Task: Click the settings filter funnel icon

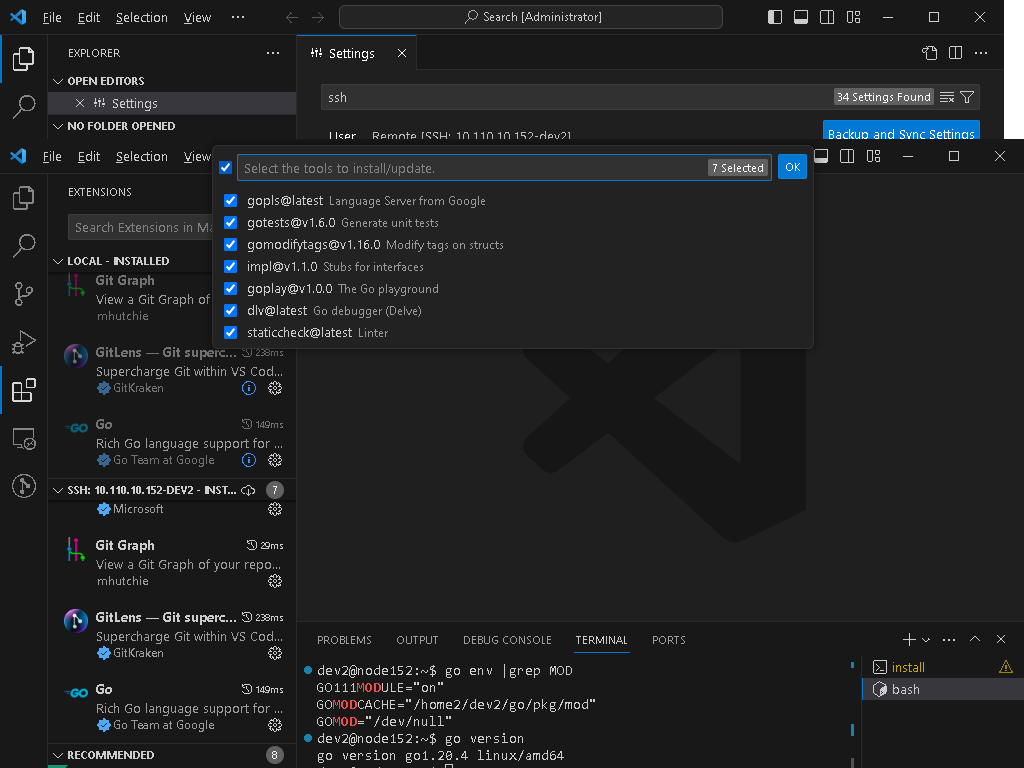Action: point(967,97)
